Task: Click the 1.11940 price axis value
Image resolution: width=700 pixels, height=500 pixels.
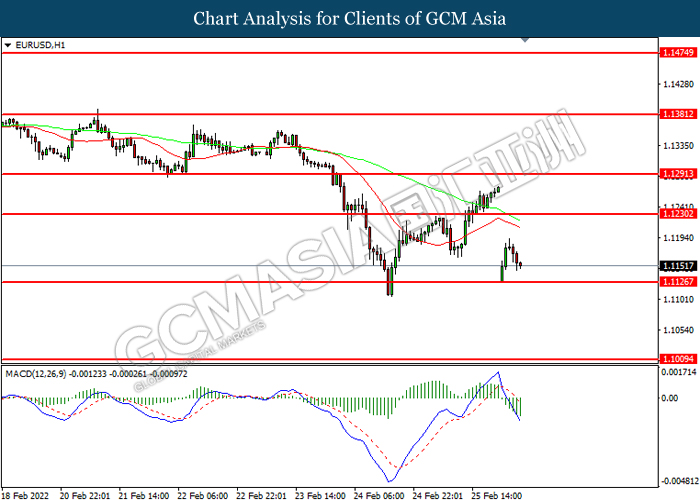Action: point(679,238)
